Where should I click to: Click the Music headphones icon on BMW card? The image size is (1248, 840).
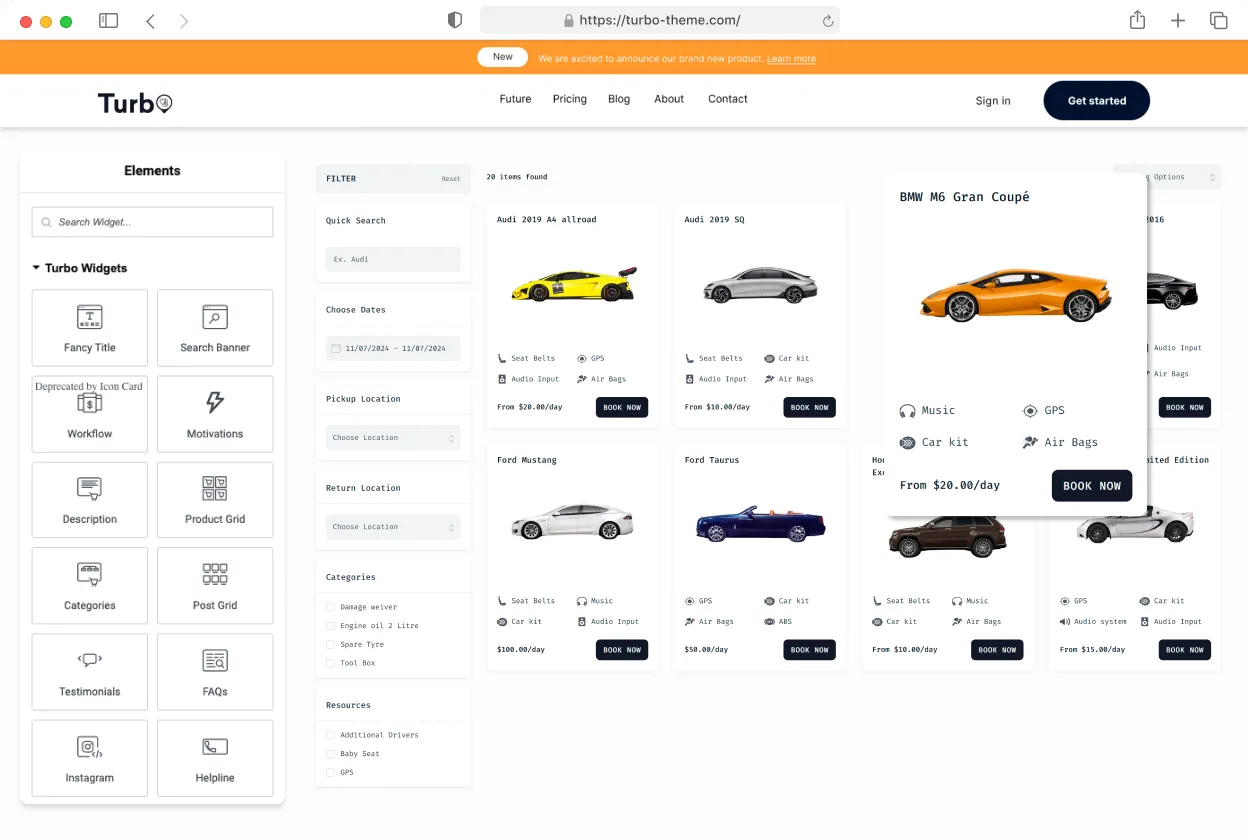(907, 411)
